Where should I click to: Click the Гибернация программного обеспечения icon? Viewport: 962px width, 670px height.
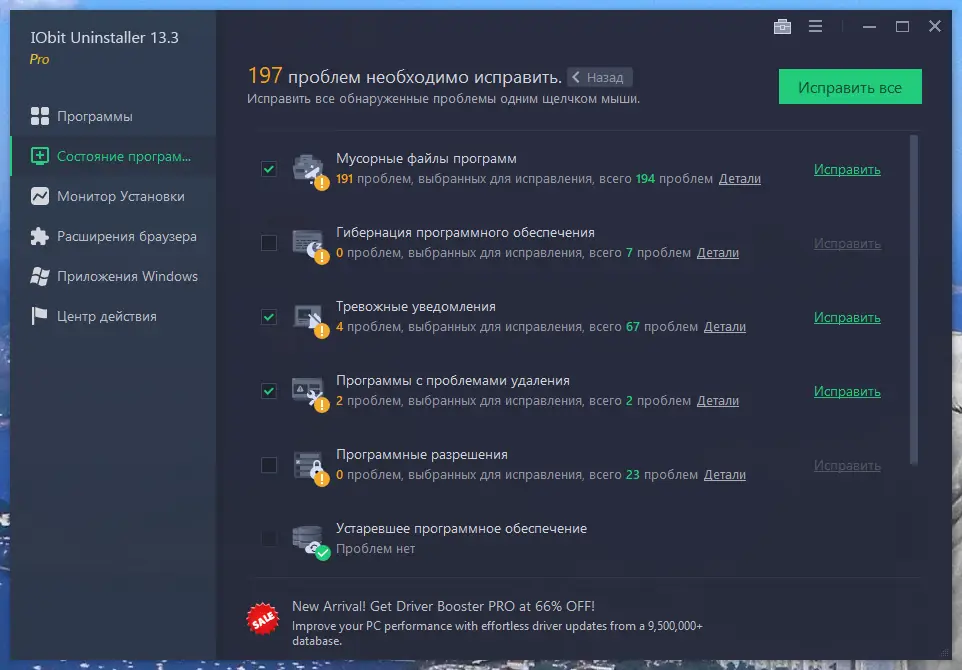pyautogui.click(x=310, y=245)
